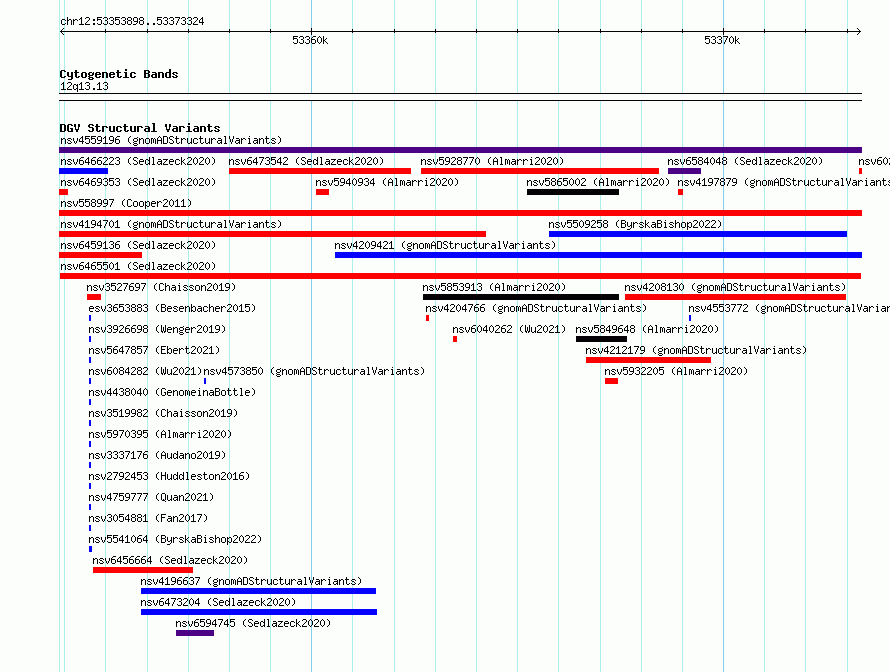Select esv3653883 (Besenbacher2015) label
Screen dimensions: 890x672
pyautogui.click(x=172, y=308)
